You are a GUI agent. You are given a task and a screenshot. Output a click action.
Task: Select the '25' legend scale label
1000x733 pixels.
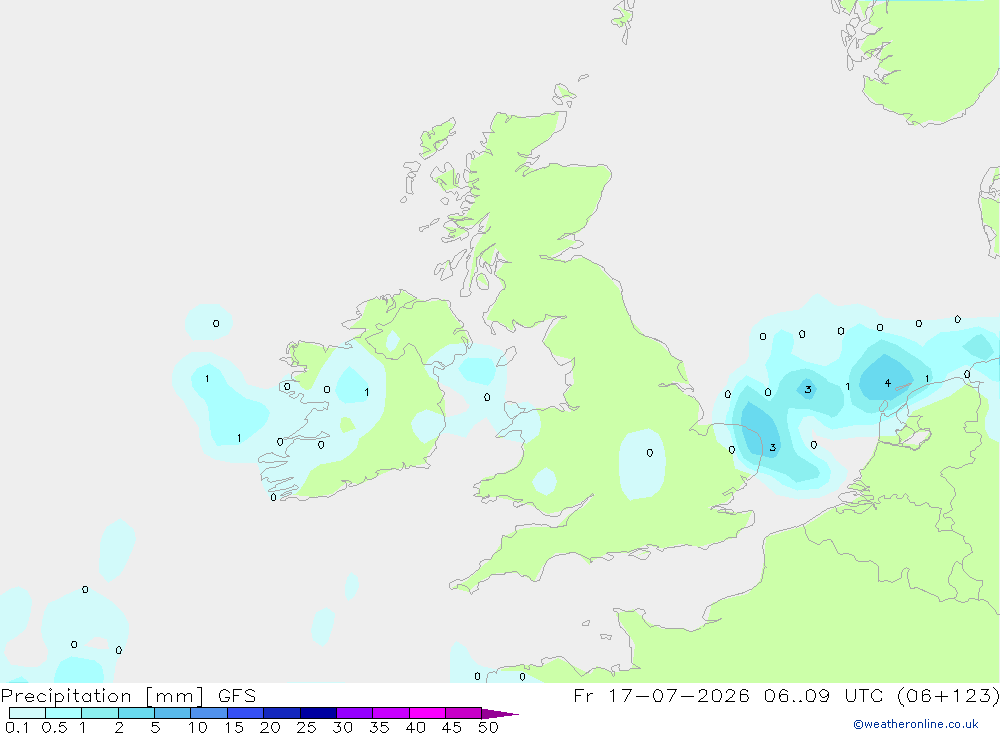(306, 727)
